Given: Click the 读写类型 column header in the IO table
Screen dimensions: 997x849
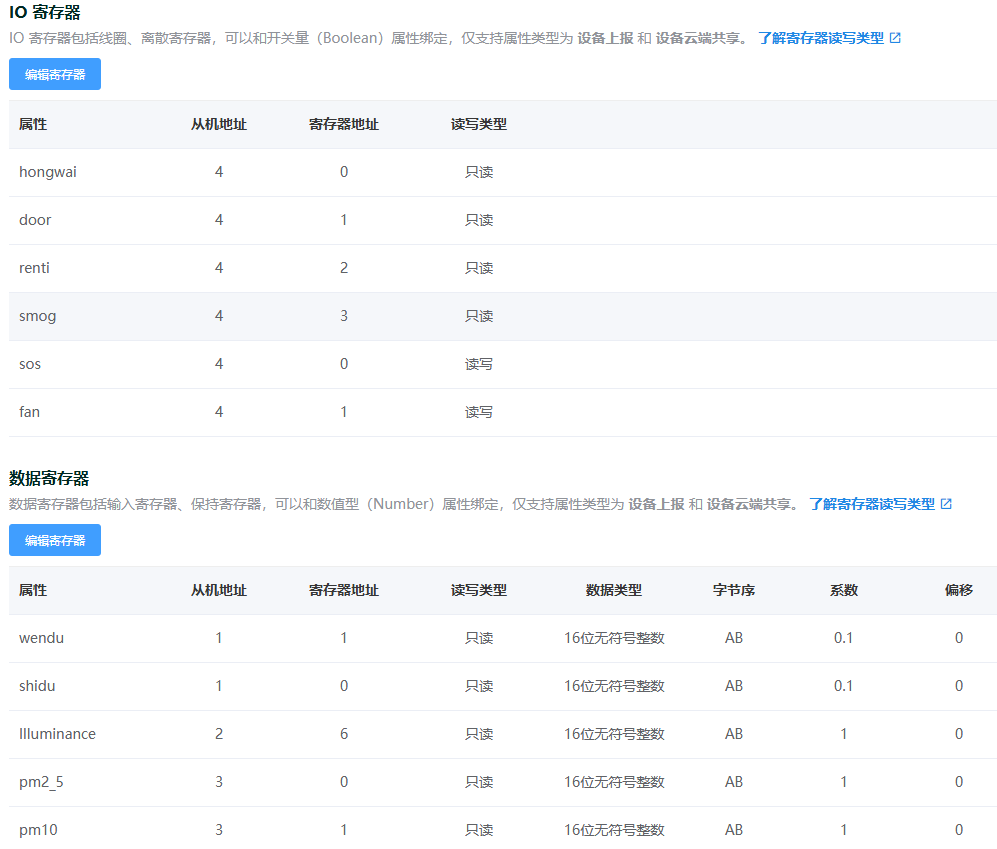Looking at the screenshot, I should pos(478,124).
